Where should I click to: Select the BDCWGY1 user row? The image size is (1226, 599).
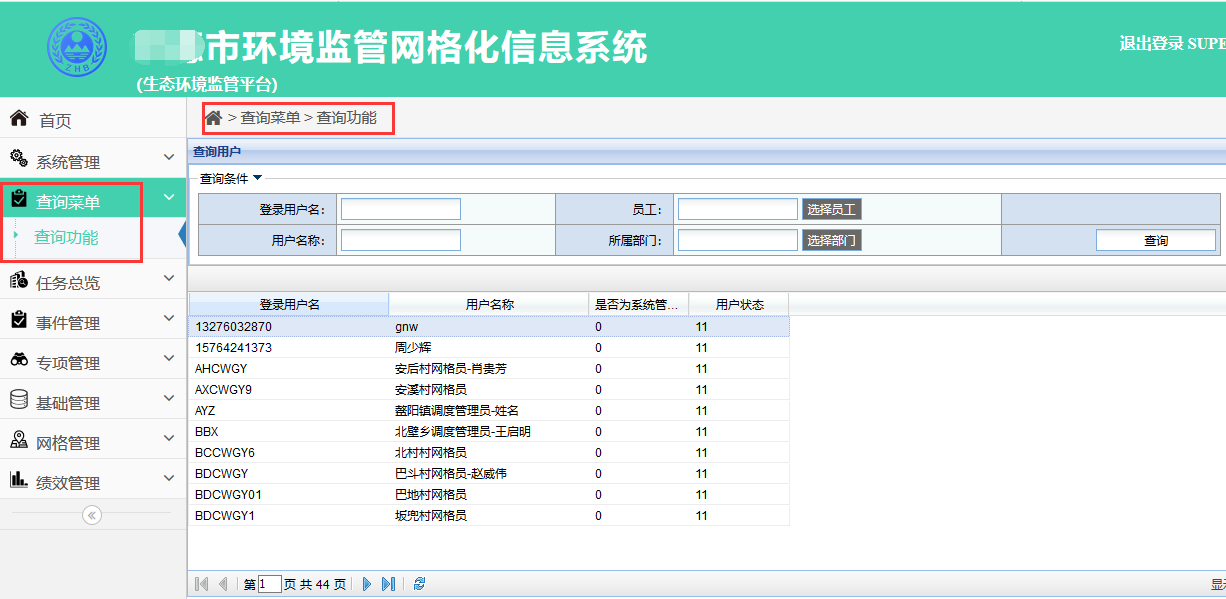click(x=489, y=516)
